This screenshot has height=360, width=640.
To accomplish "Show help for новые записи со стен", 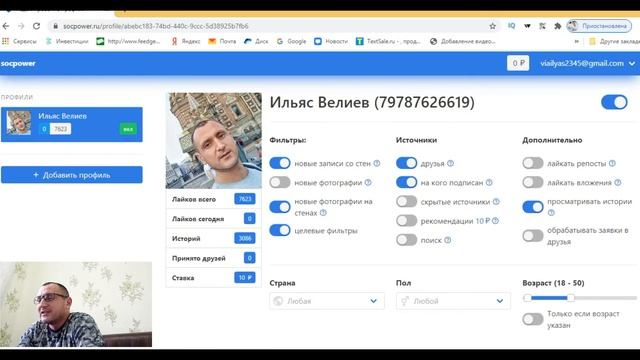I will click(377, 163).
